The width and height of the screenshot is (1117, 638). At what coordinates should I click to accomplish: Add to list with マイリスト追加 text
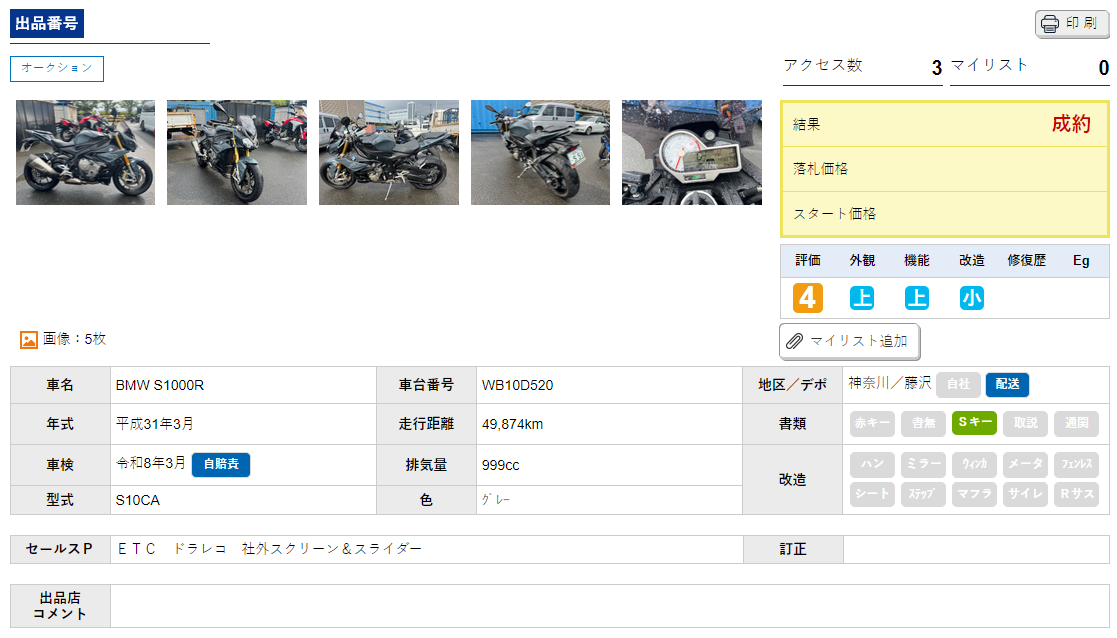(858, 341)
